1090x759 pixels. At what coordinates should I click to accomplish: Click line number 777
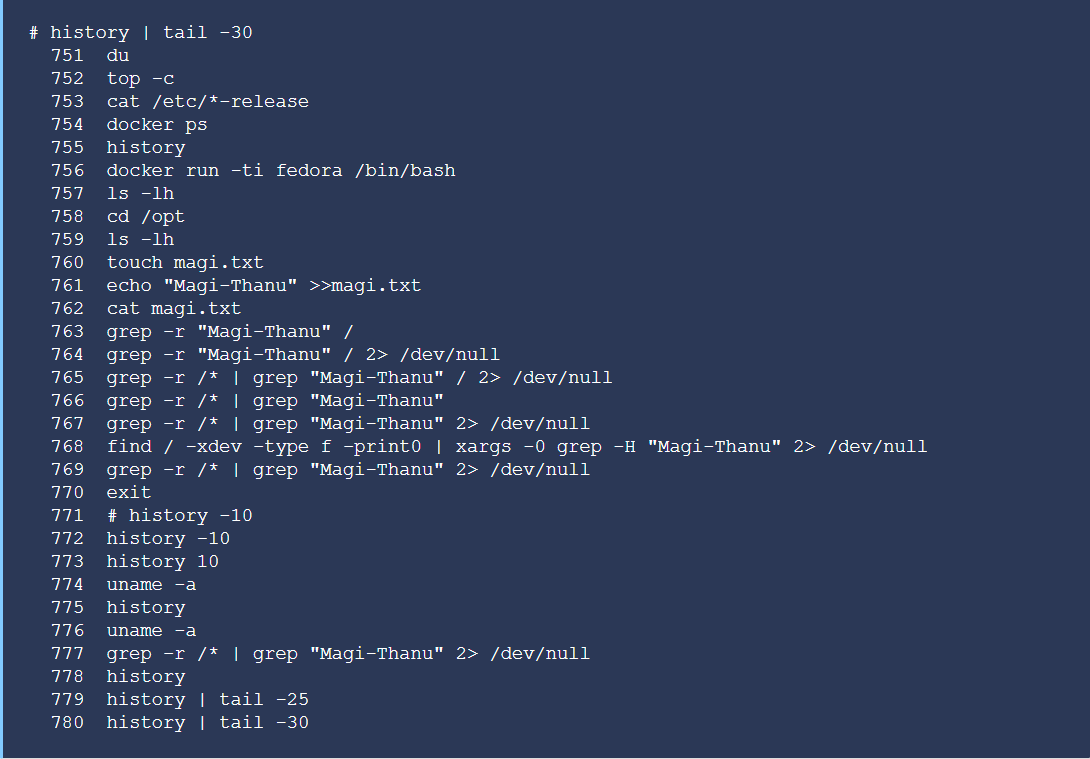click(67, 653)
